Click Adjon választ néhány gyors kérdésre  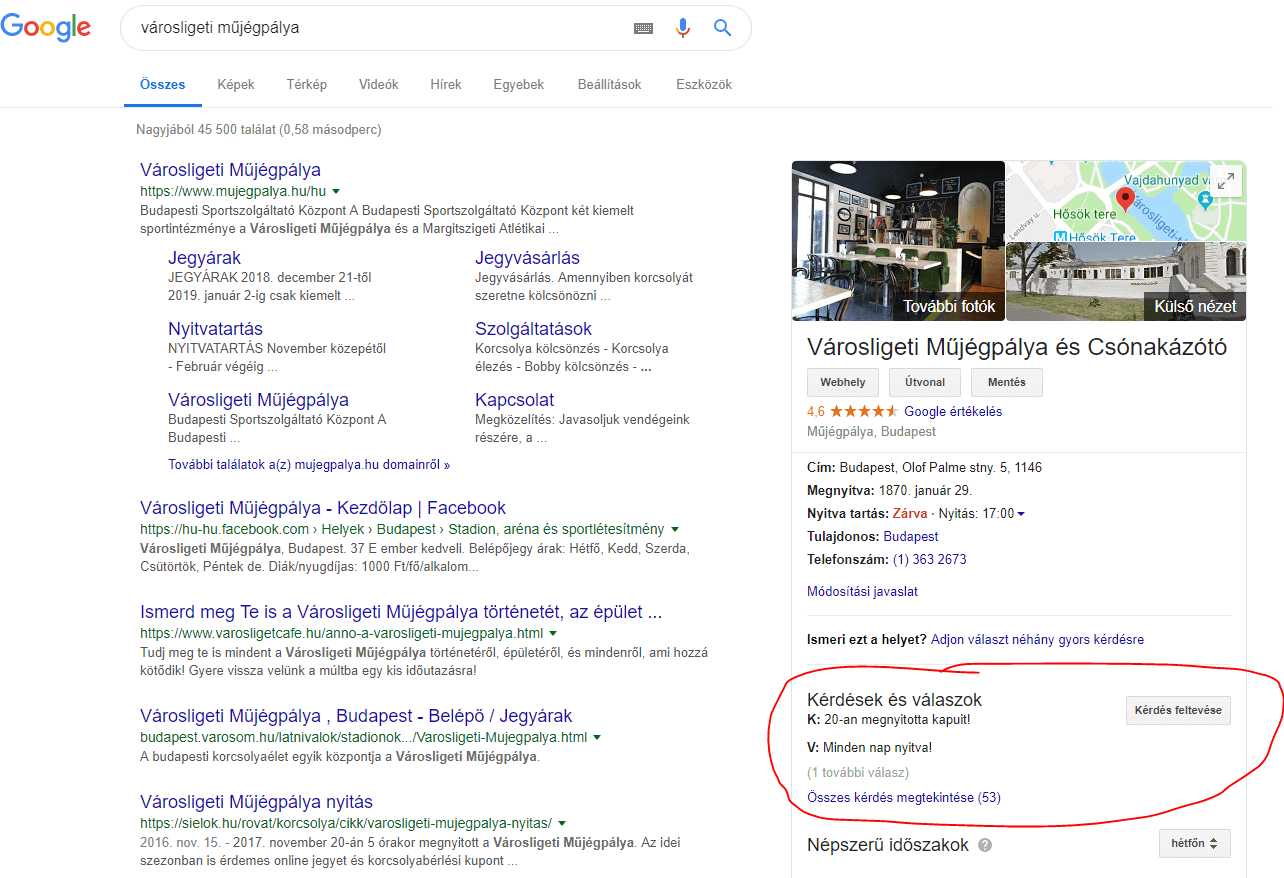tap(1037, 639)
